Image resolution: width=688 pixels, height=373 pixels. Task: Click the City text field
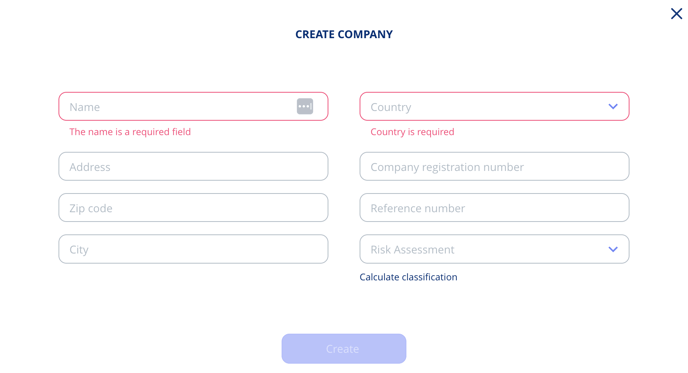point(193,249)
